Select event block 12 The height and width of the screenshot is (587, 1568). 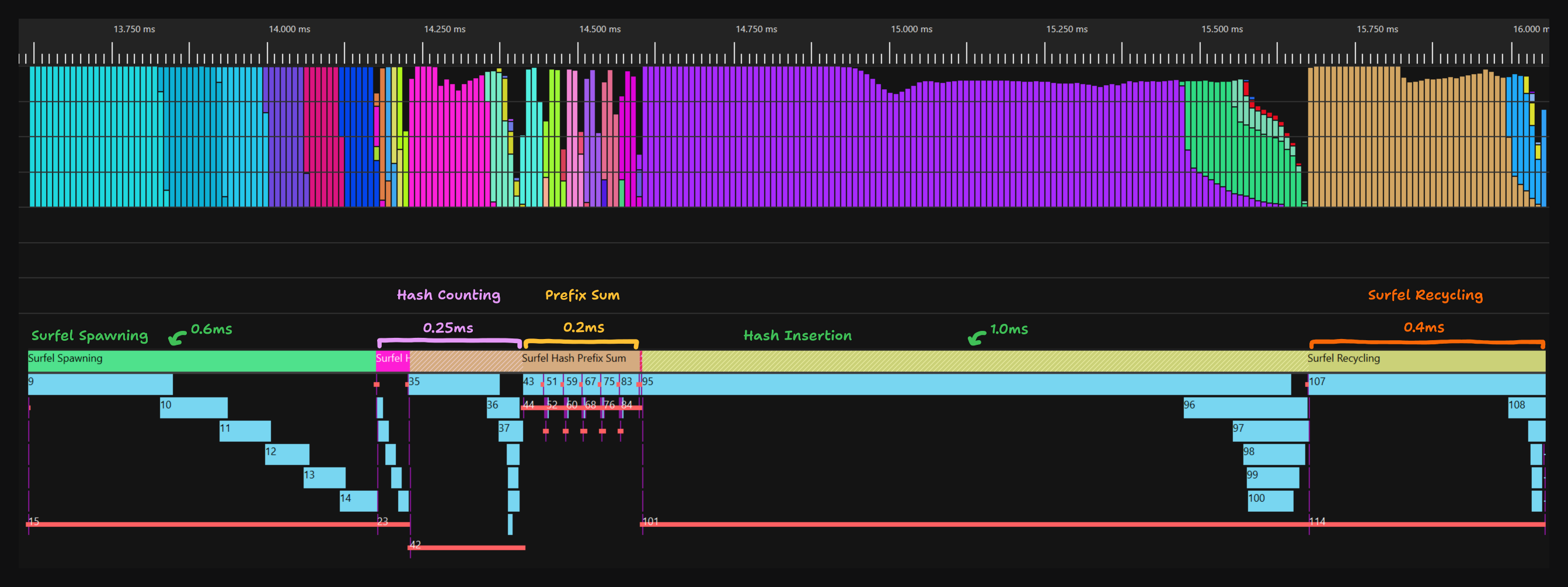287,455
